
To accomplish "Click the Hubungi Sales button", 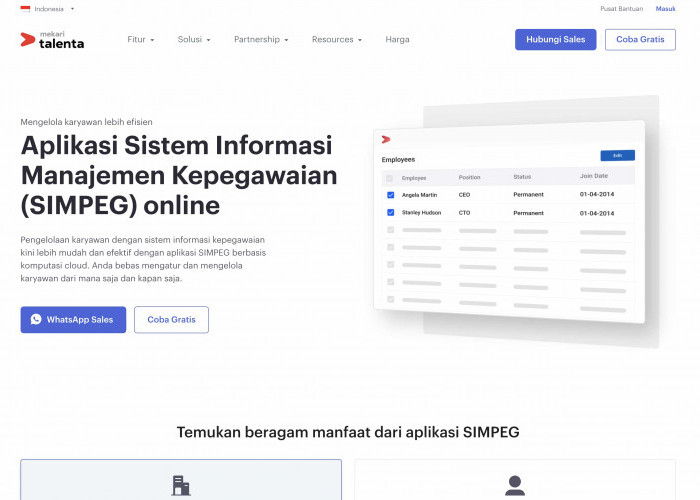I will (x=555, y=39).
